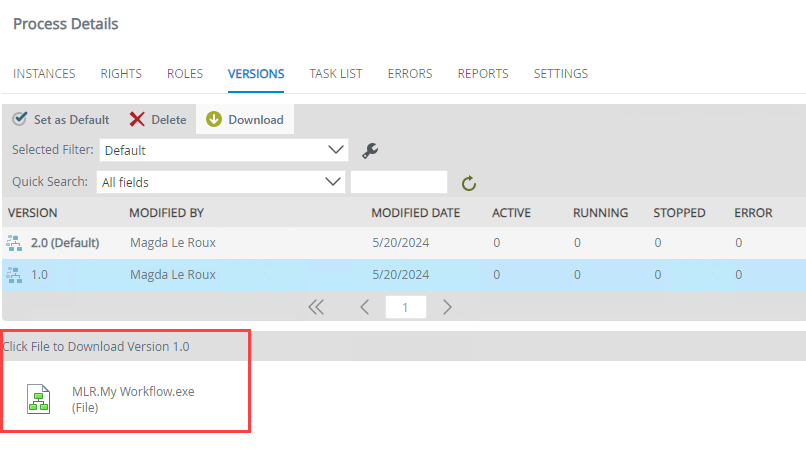This screenshot has height=452, width=806.
Task: Click the page number field
Action: [405, 307]
